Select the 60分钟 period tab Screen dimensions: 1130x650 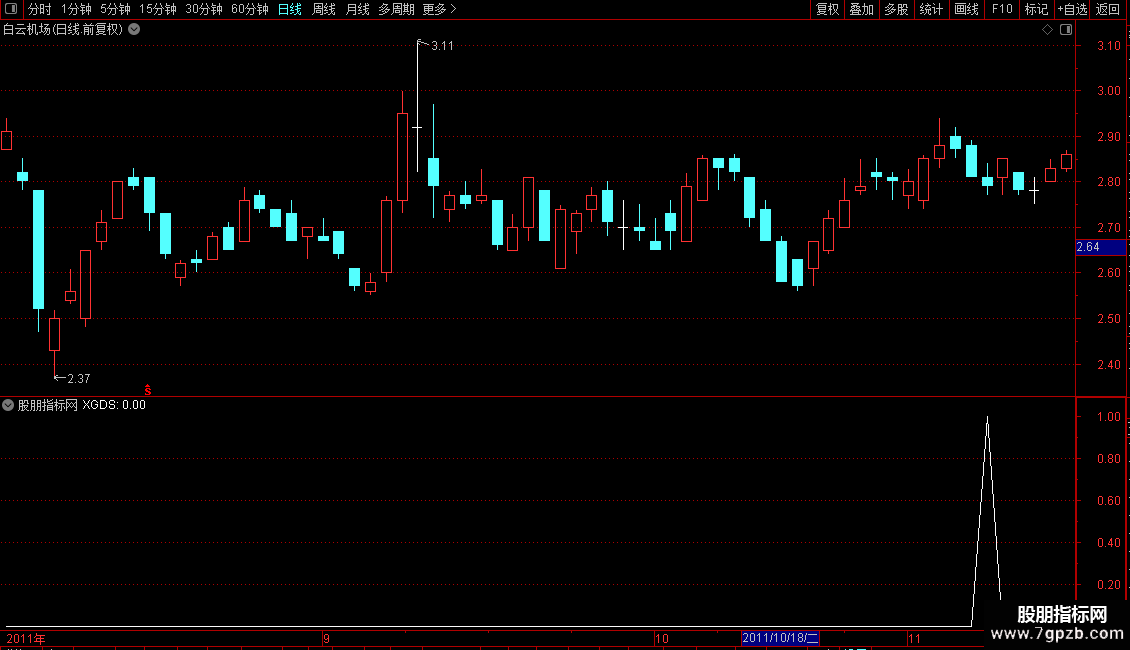[x=249, y=9]
